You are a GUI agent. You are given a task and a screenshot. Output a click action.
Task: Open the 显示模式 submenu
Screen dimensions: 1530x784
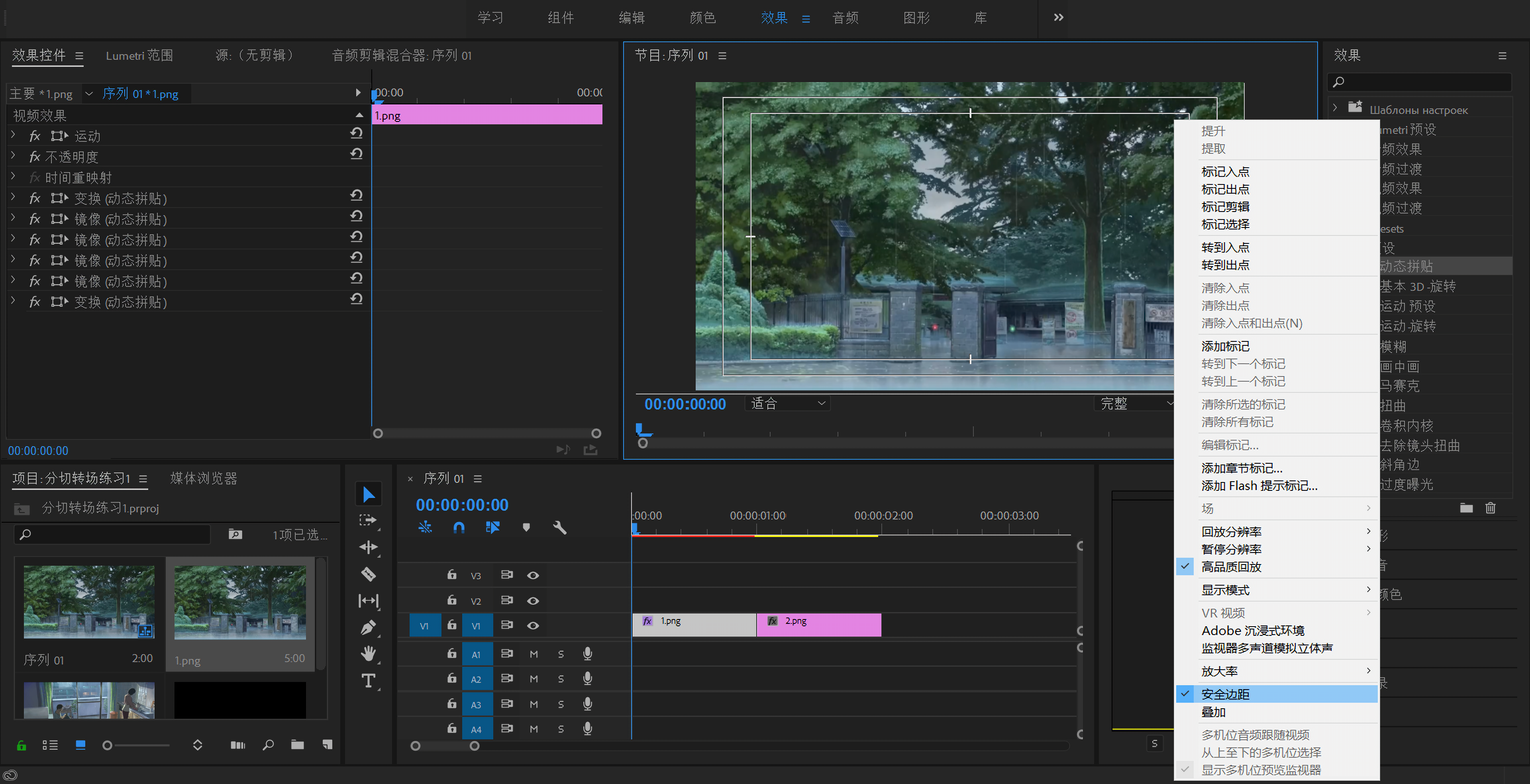click(x=1276, y=590)
